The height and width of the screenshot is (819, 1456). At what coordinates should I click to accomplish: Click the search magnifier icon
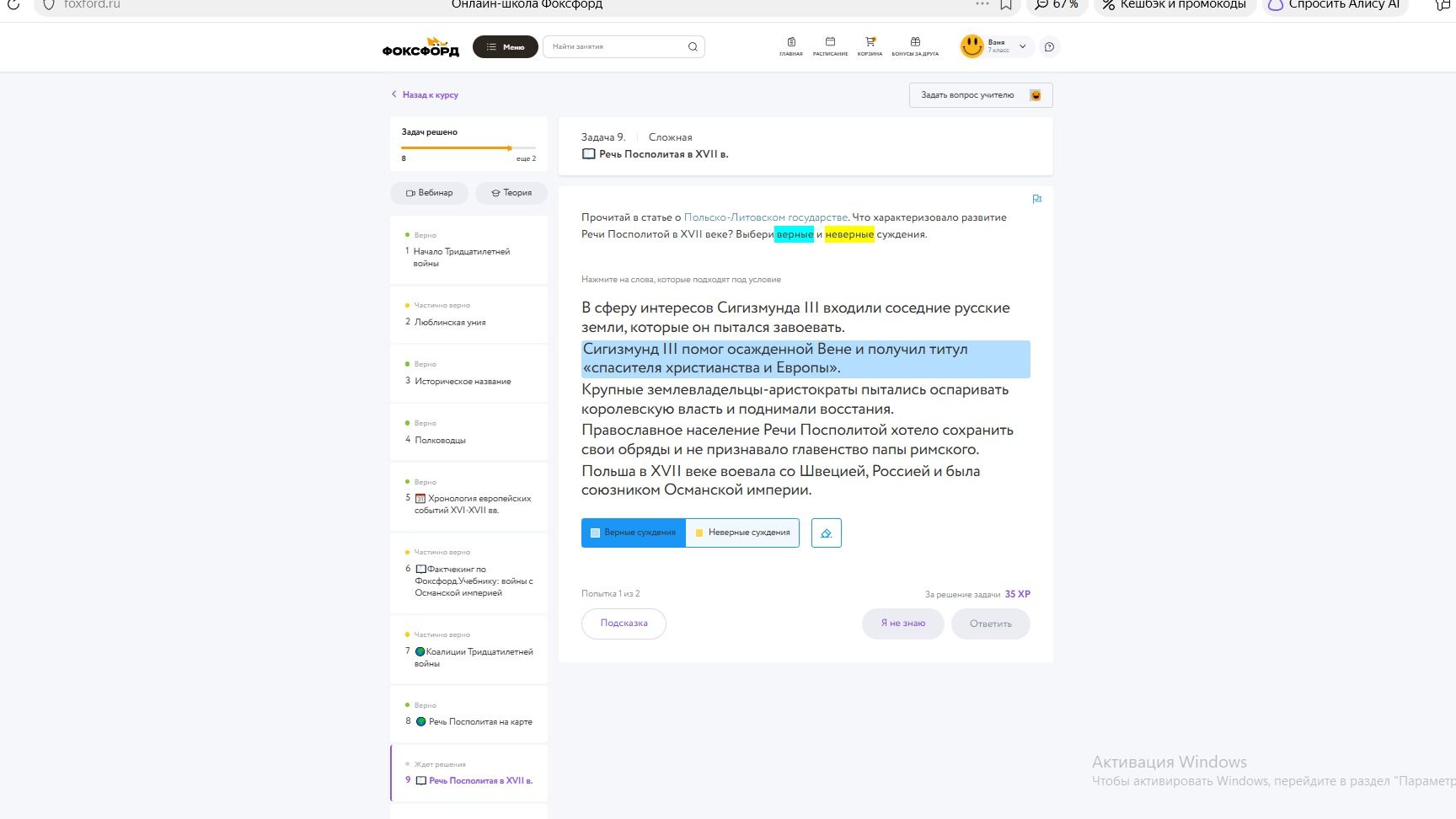click(x=693, y=47)
